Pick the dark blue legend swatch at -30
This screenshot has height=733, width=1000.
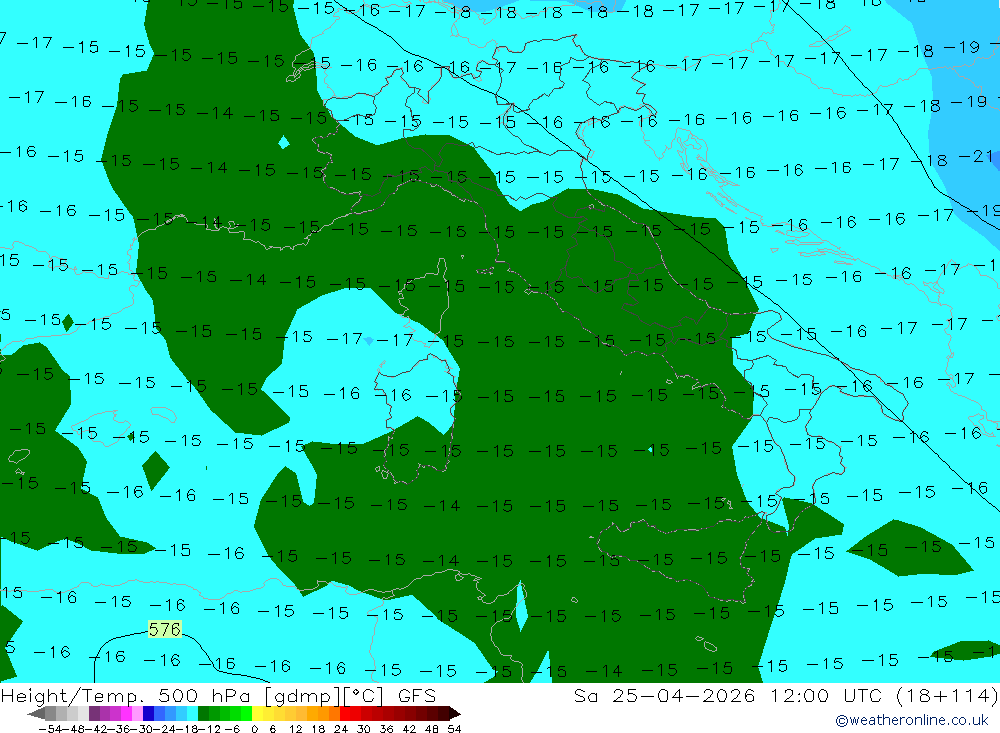pos(149,713)
